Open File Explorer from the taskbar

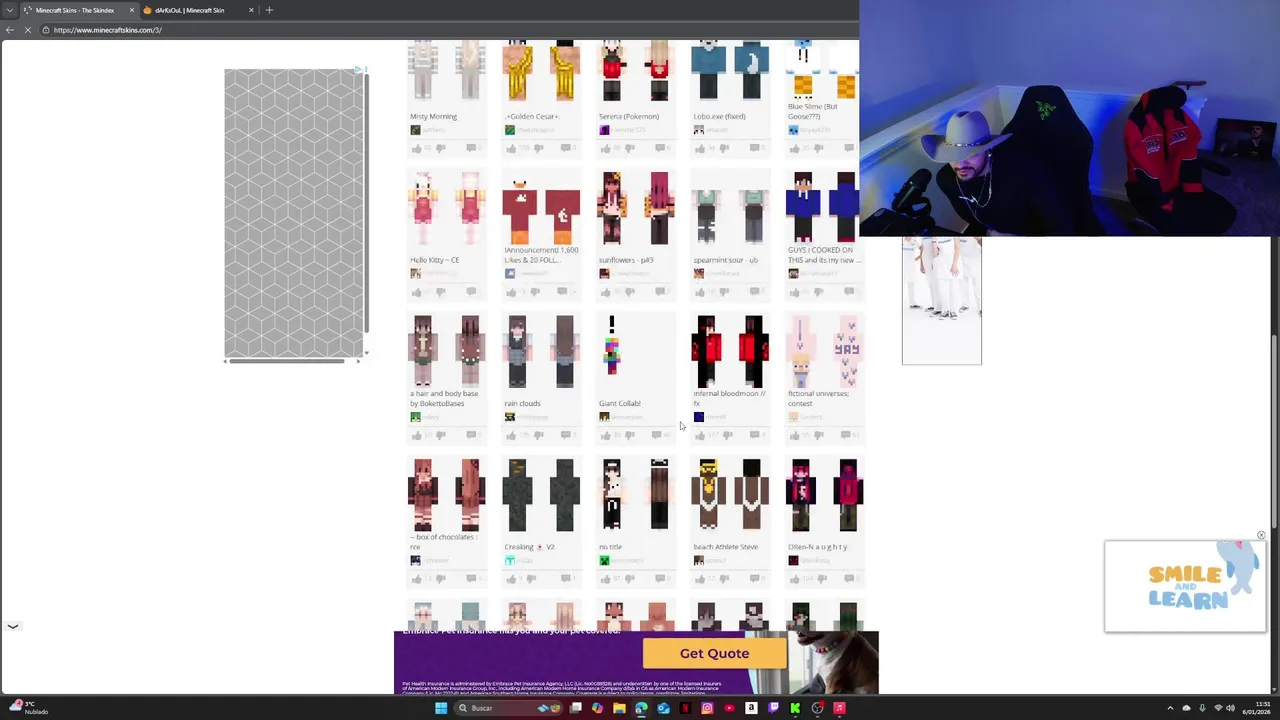coord(619,708)
